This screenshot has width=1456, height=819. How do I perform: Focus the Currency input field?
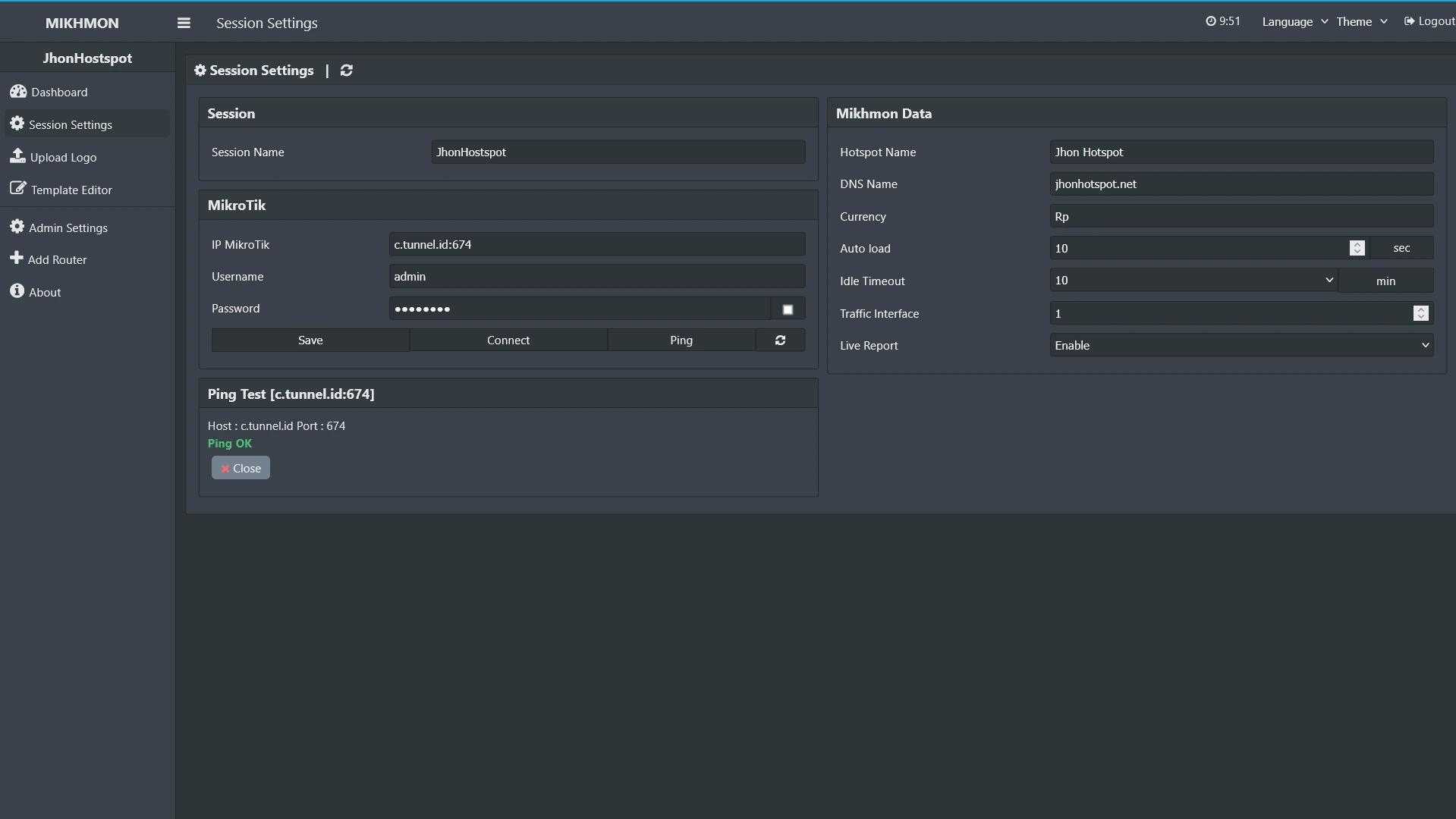tap(1241, 216)
